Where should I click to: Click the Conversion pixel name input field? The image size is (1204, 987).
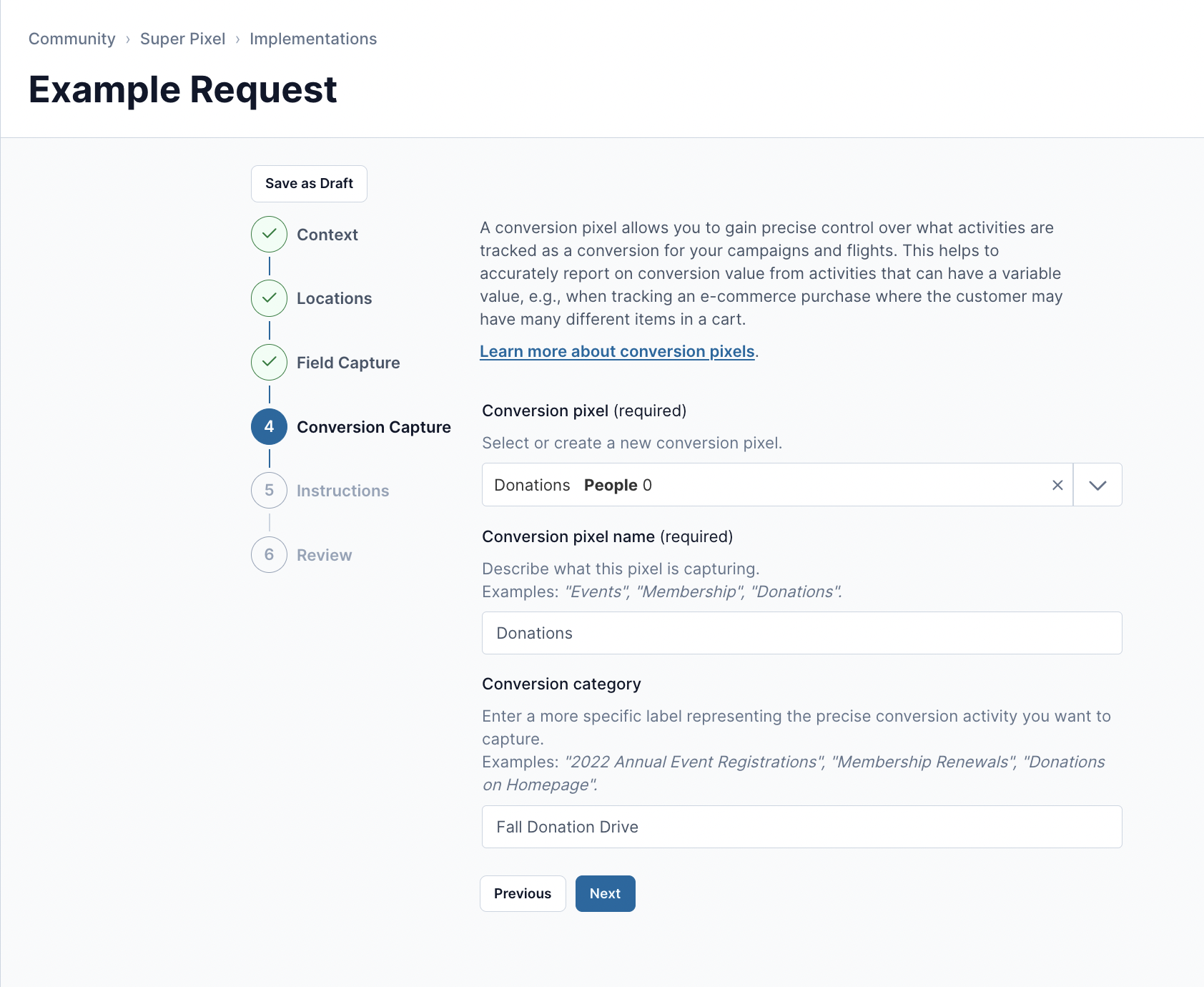tap(802, 633)
